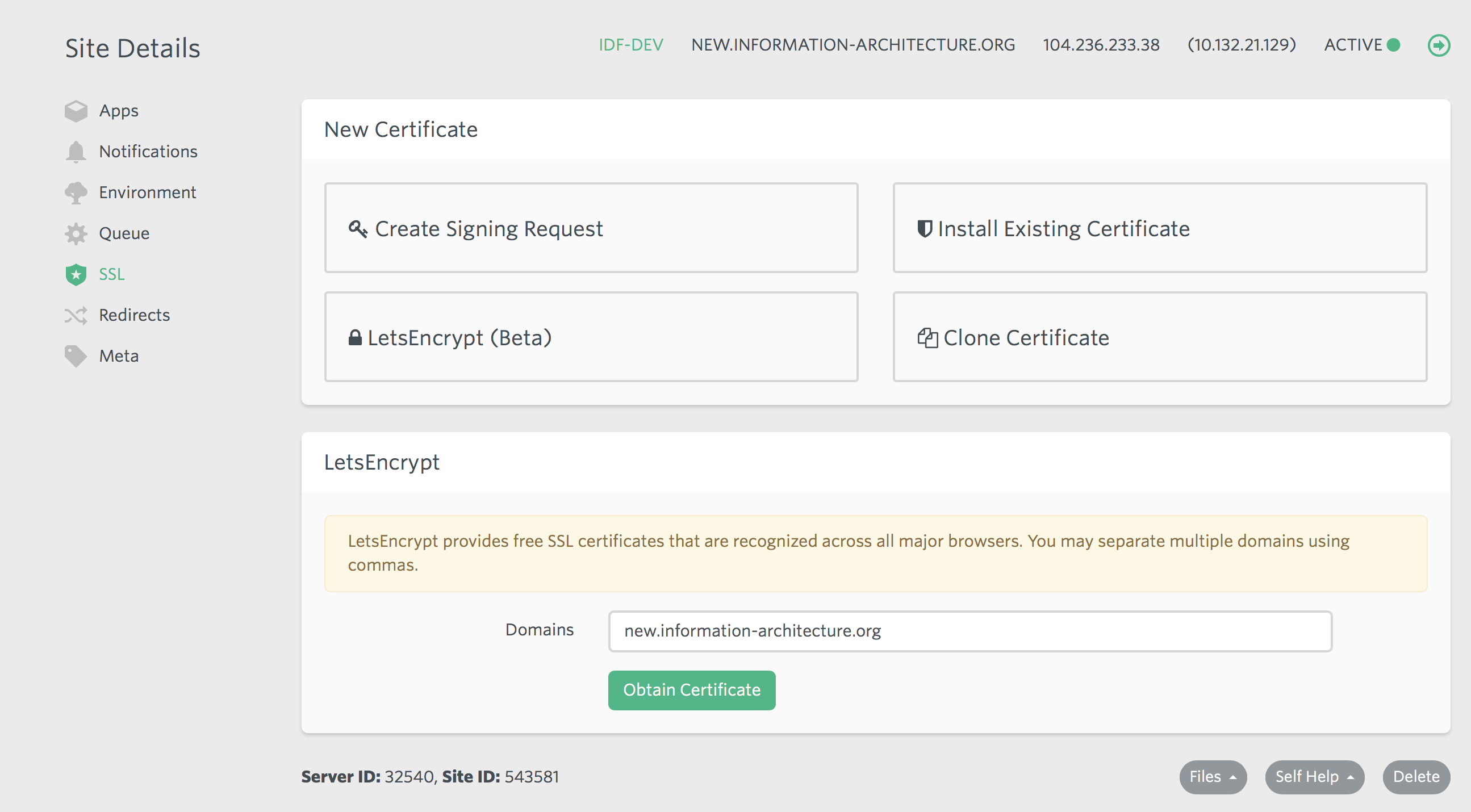Open the IDF-DEV server link
The image size is (1471, 812).
click(x=630, y=44)
